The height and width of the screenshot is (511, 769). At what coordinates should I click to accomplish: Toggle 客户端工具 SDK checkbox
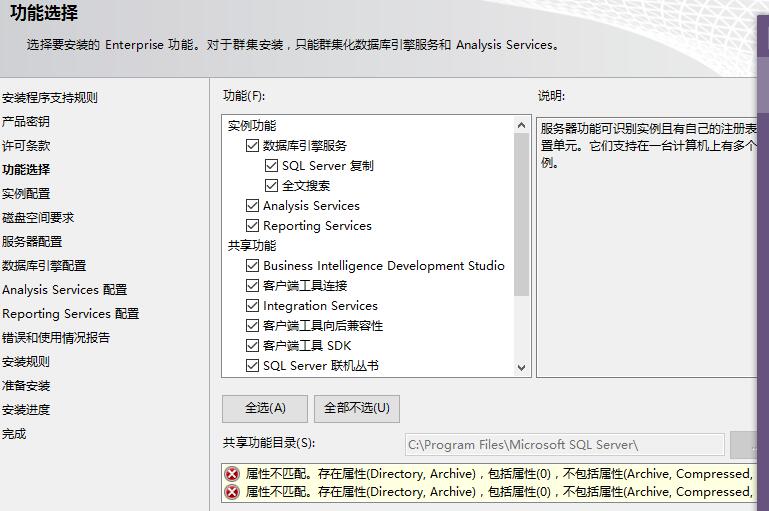(x=252, y=346)
